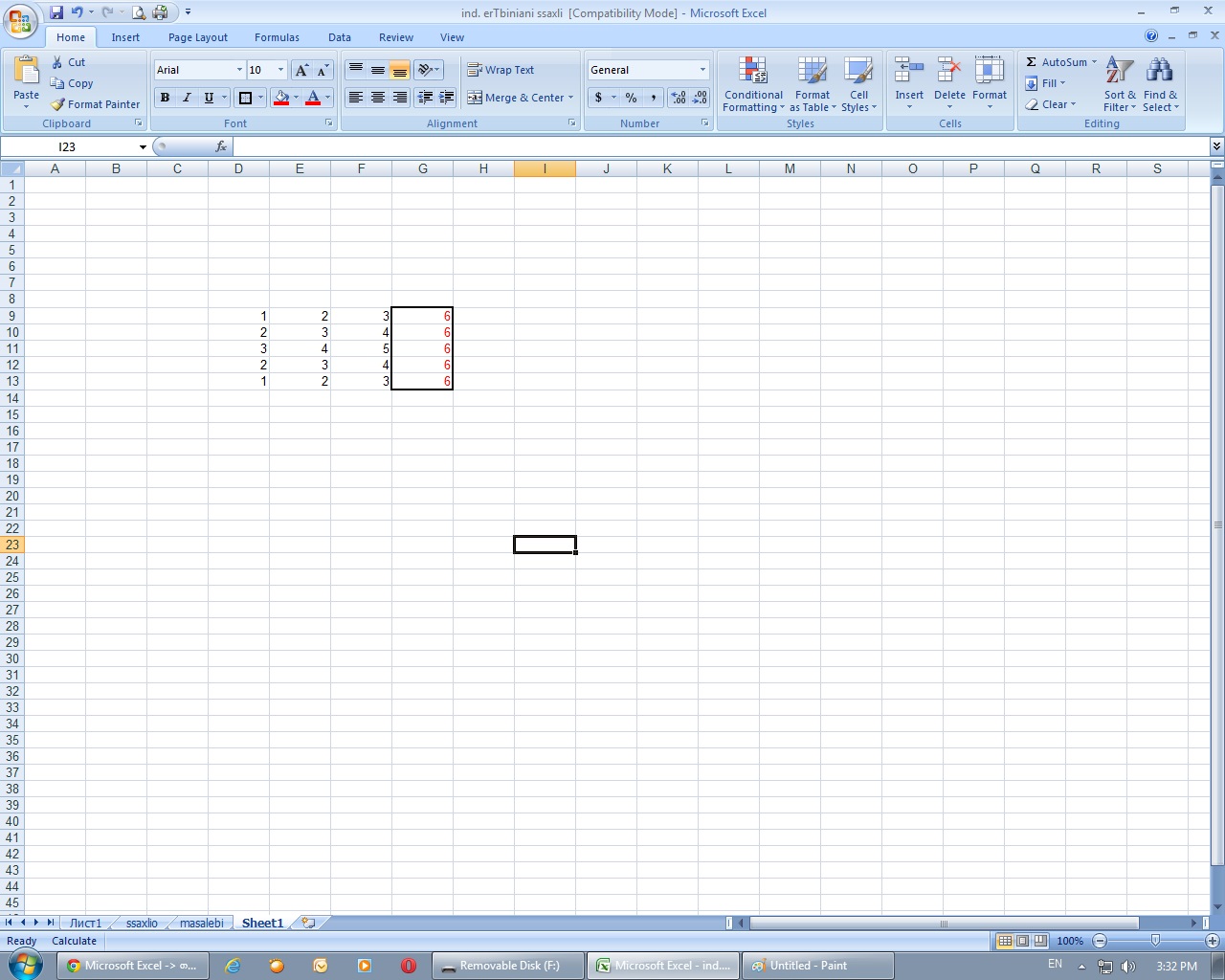Toggle Align Text Right
Viewport: 1225px width, 980px height.
(x=400, y=98)
